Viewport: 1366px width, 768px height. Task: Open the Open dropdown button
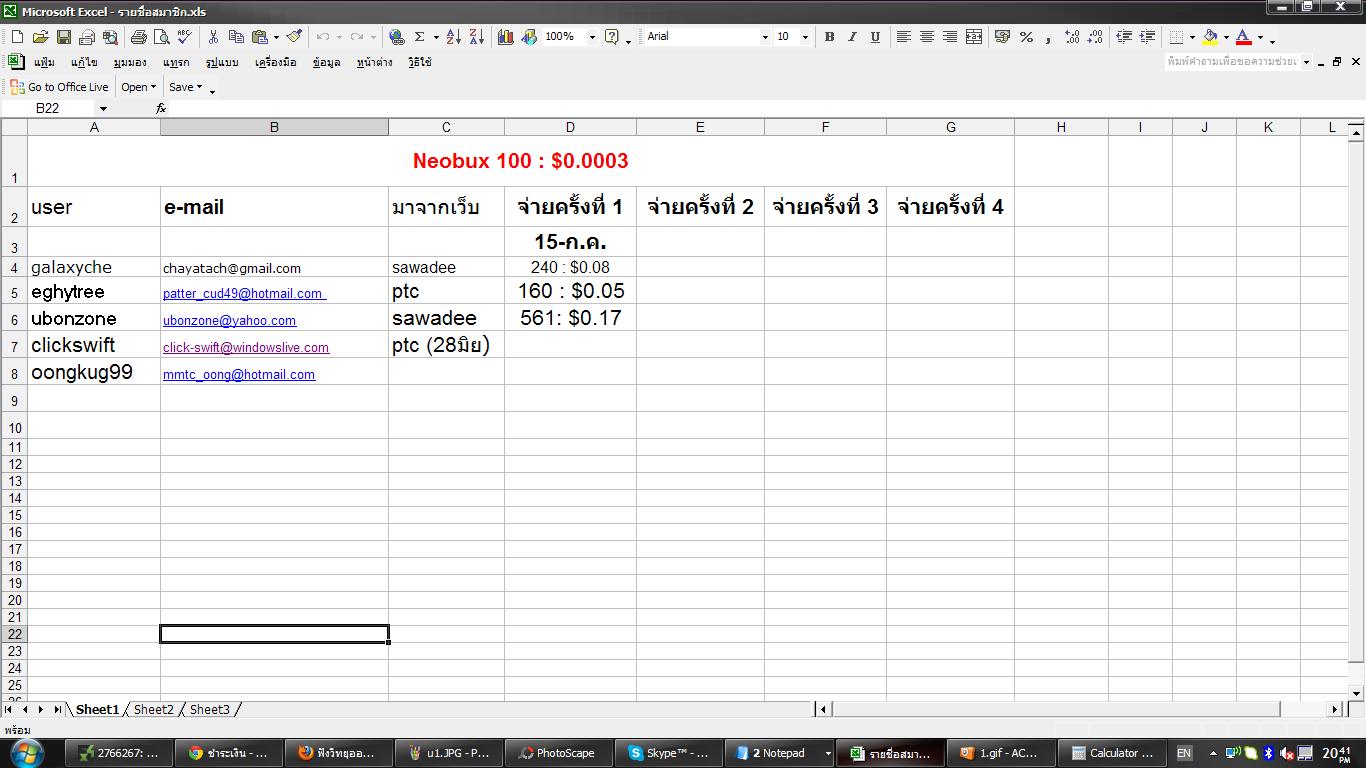pos(139,87)
